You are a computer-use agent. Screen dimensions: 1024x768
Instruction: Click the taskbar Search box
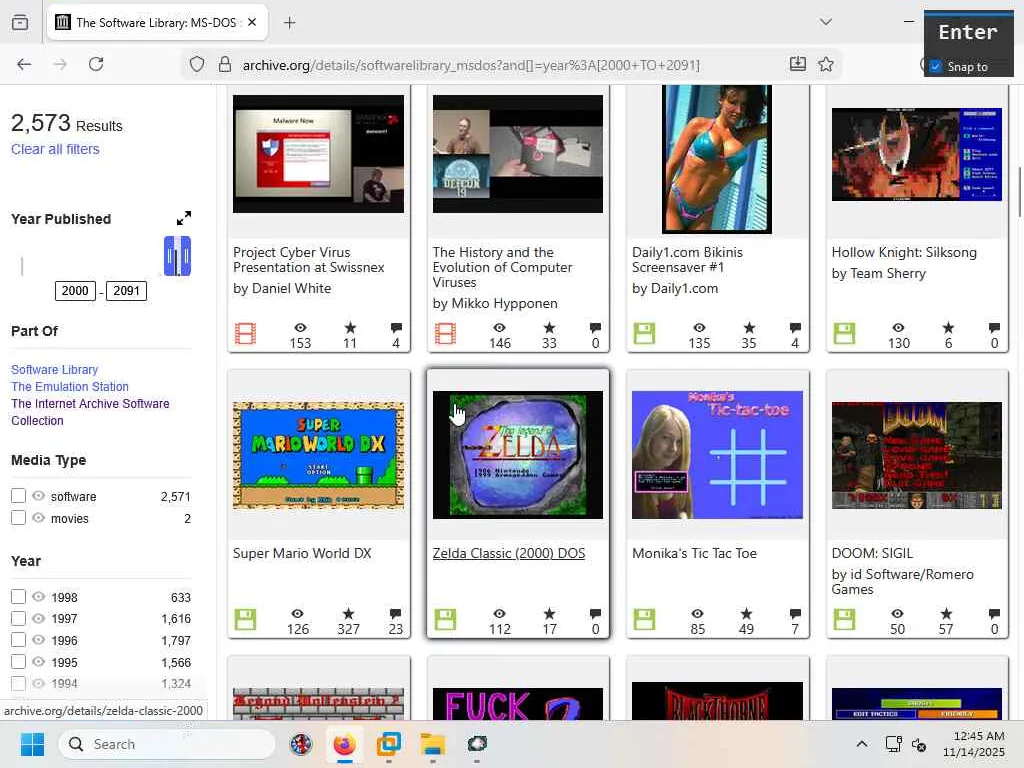[167, 744]
